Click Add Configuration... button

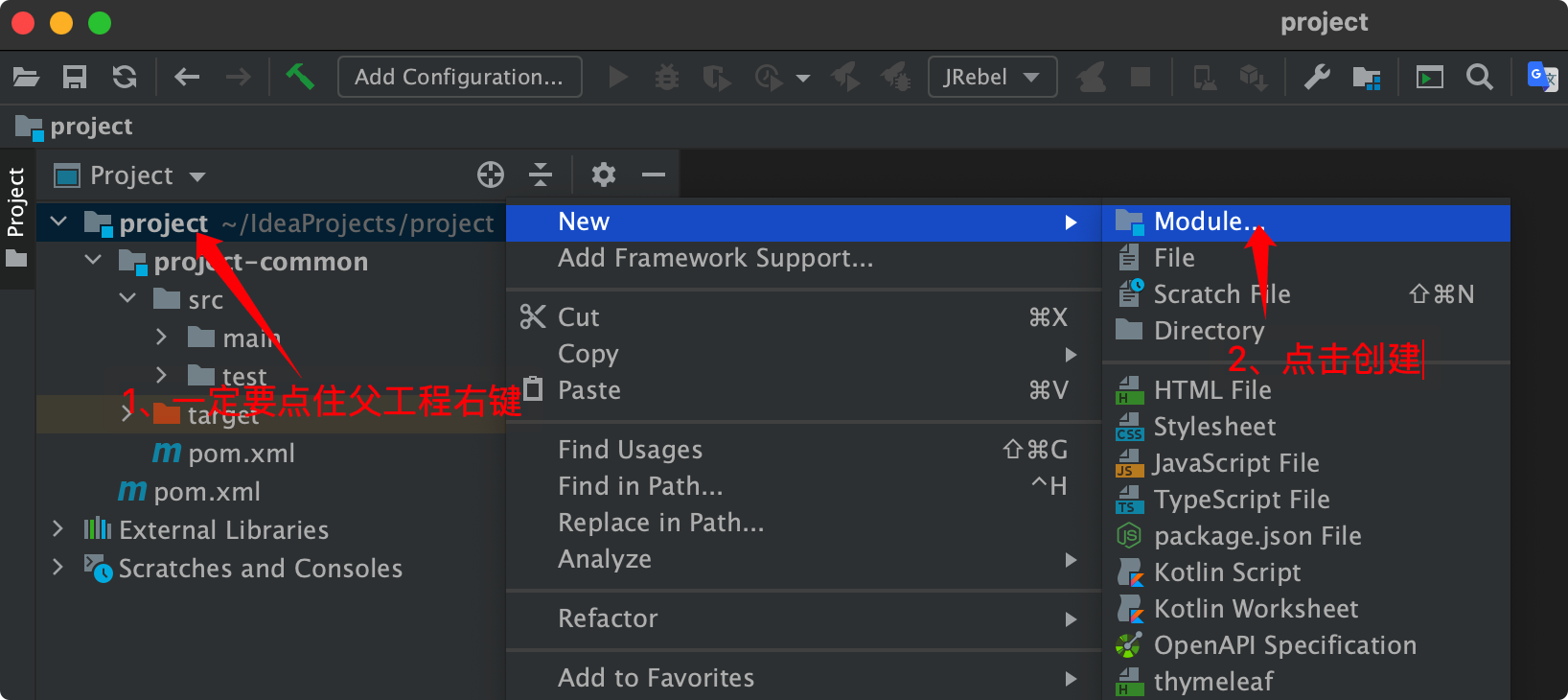[459, 77]
